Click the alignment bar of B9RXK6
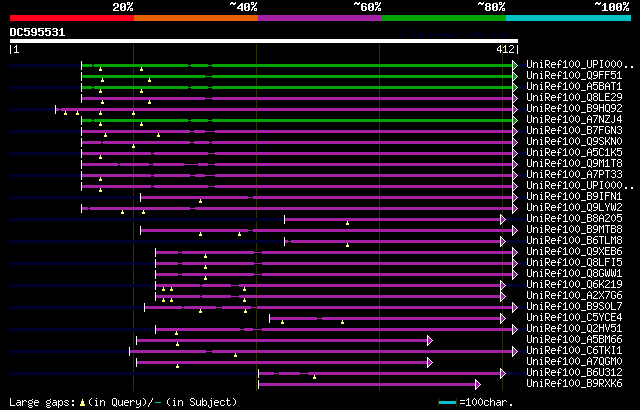 [x=367, y=385]
